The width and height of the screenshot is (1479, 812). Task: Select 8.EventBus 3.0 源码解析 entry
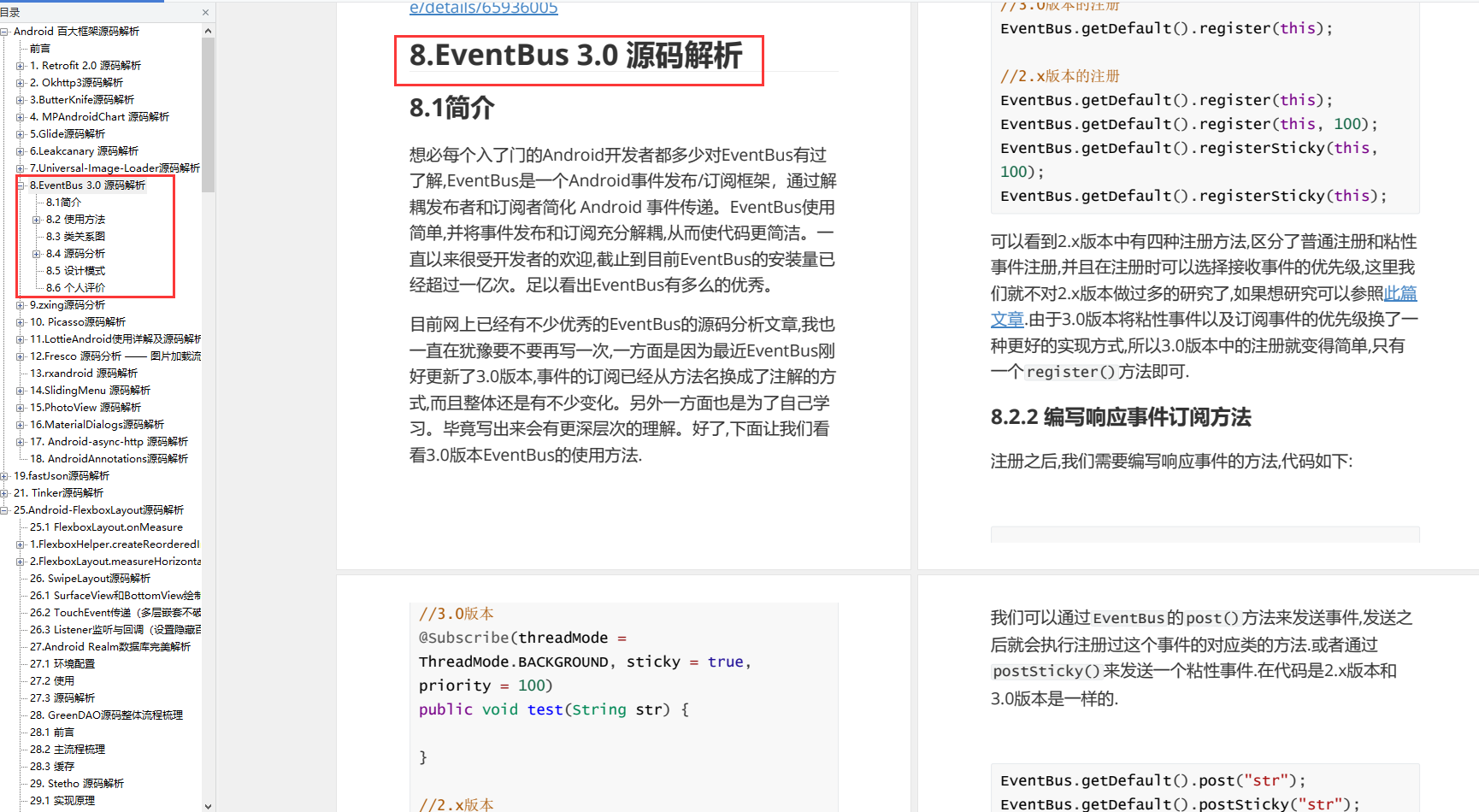click(87, 185)
